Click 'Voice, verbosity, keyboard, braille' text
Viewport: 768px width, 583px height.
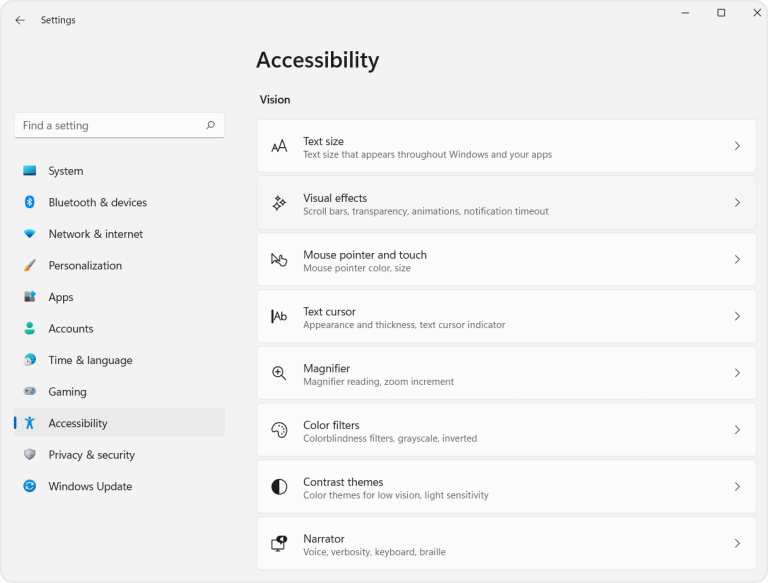pyautogui.click(x=374, y=552)
